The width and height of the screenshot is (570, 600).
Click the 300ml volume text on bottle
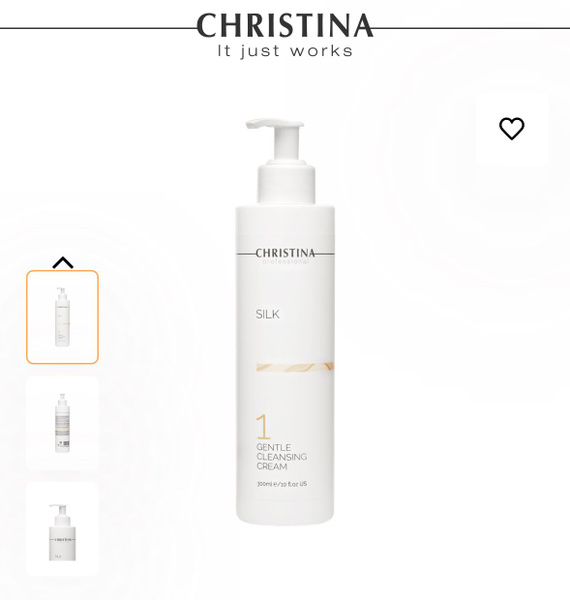pos(282,484)
